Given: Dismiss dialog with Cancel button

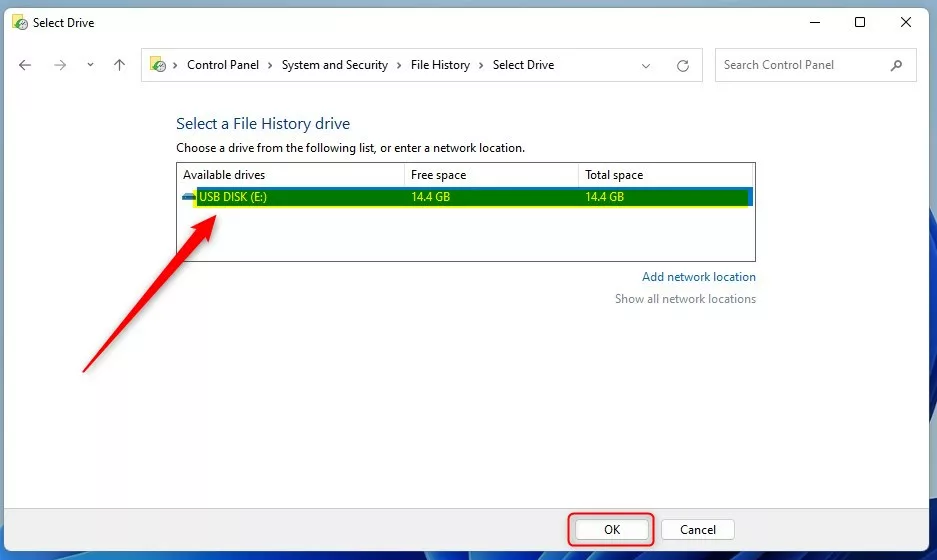Looking at the screenshot, I should point(697,530).
